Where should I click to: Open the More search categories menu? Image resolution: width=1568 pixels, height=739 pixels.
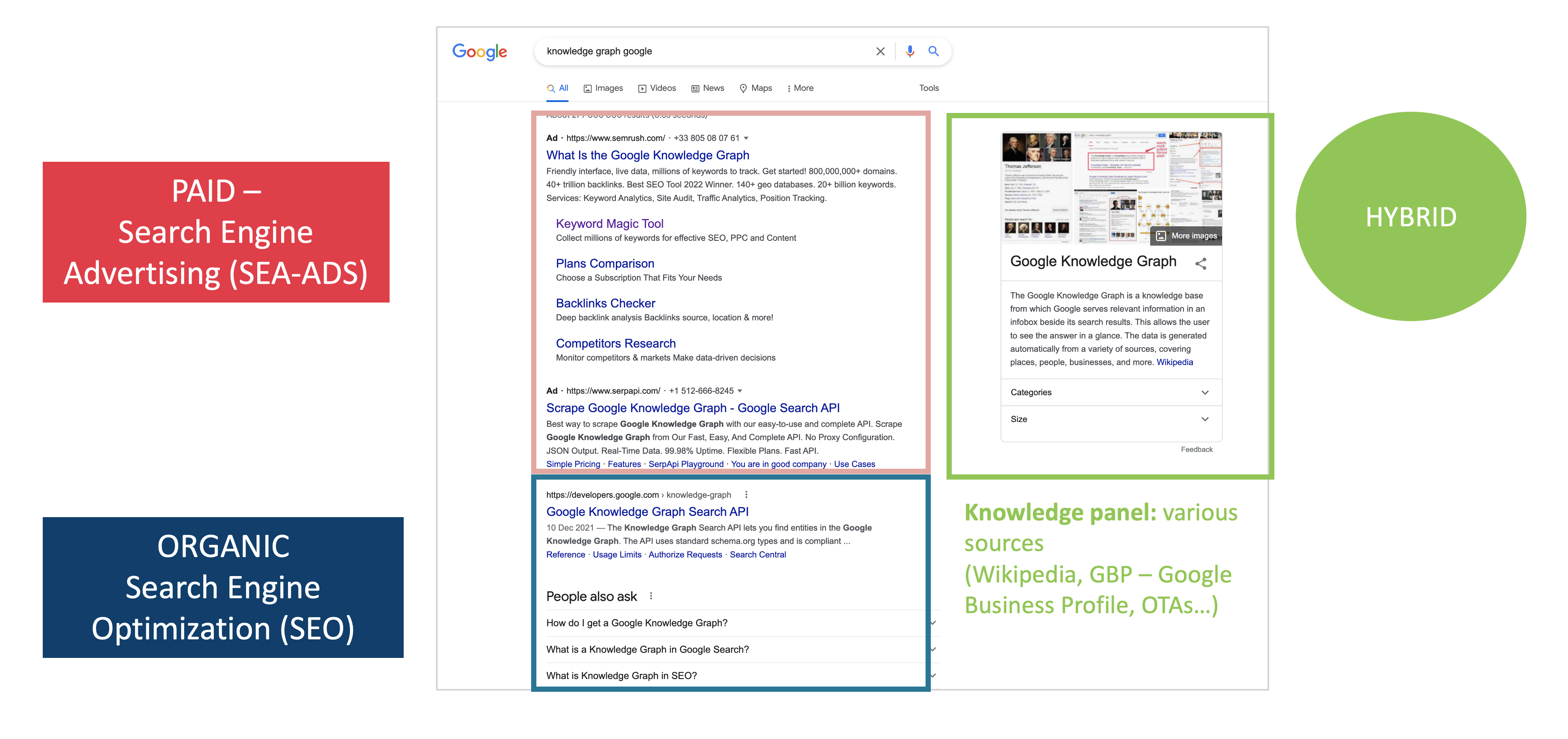click(800, 88)
